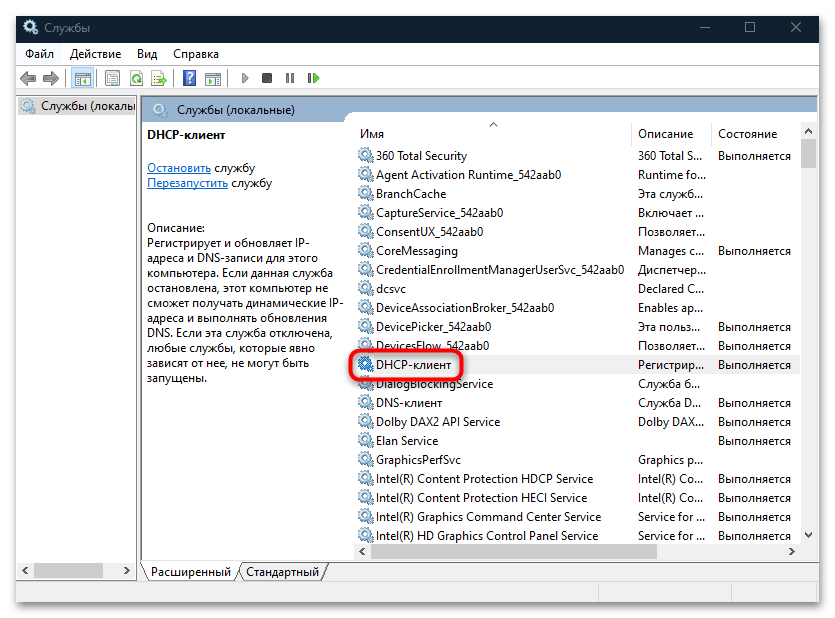The image size is (835, 618).
Task: Open the blue Help toolbar icon
Action: click(189, 78)
